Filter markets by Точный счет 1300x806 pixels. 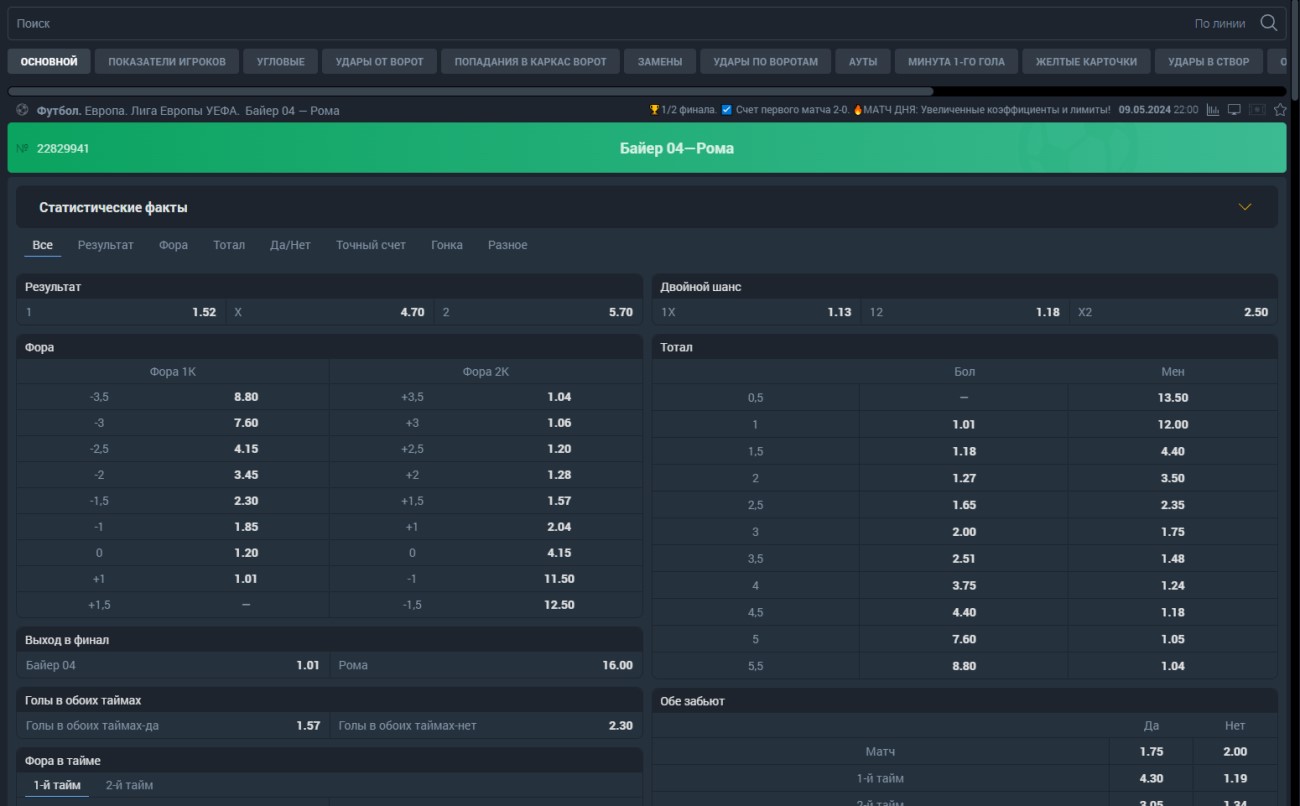(x=371, y=245)
